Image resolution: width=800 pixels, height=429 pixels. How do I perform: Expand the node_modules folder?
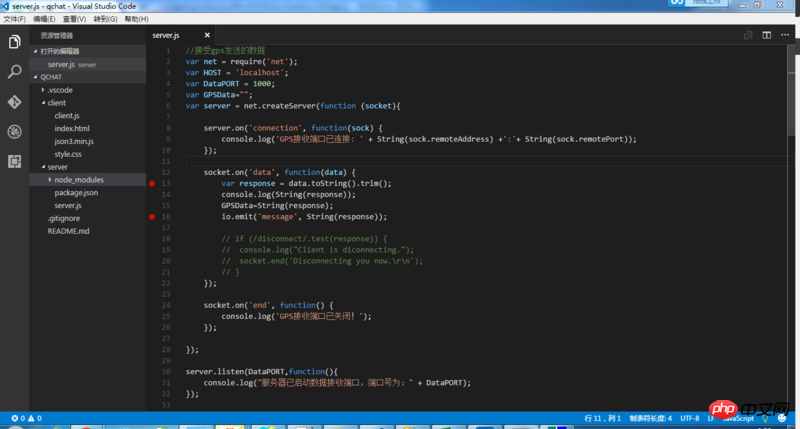78,180
